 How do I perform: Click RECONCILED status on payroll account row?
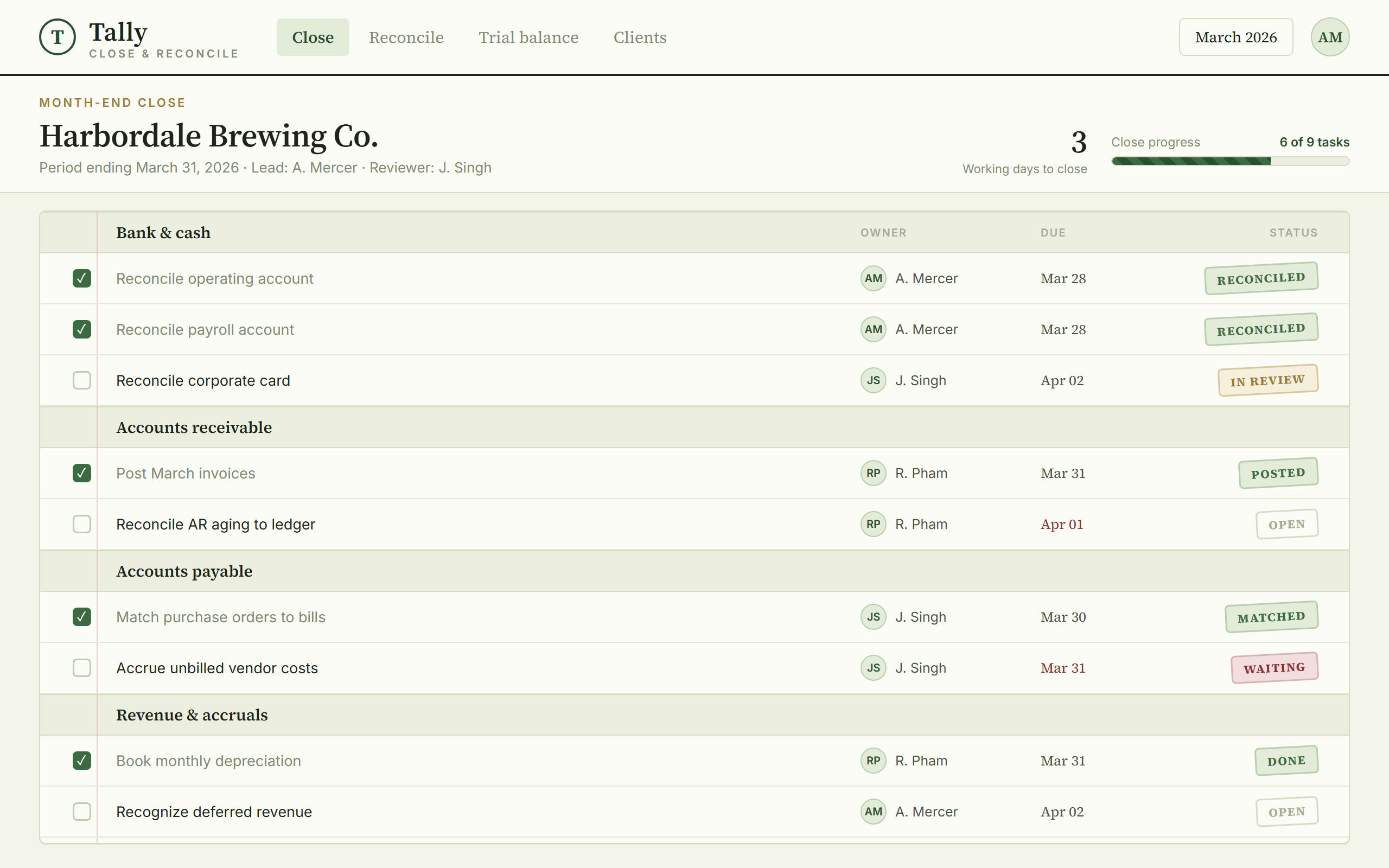pyautogui.click(x=1261, y=329)
